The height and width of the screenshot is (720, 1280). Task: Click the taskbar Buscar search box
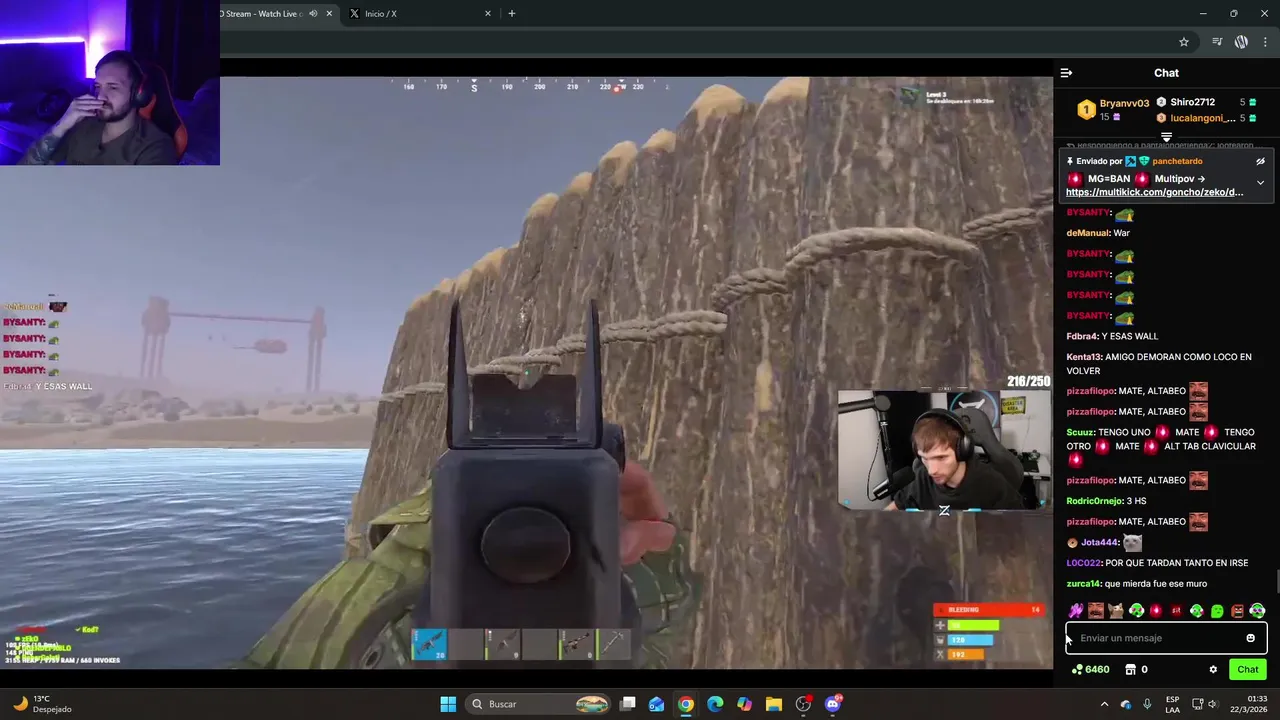point(537,704)
